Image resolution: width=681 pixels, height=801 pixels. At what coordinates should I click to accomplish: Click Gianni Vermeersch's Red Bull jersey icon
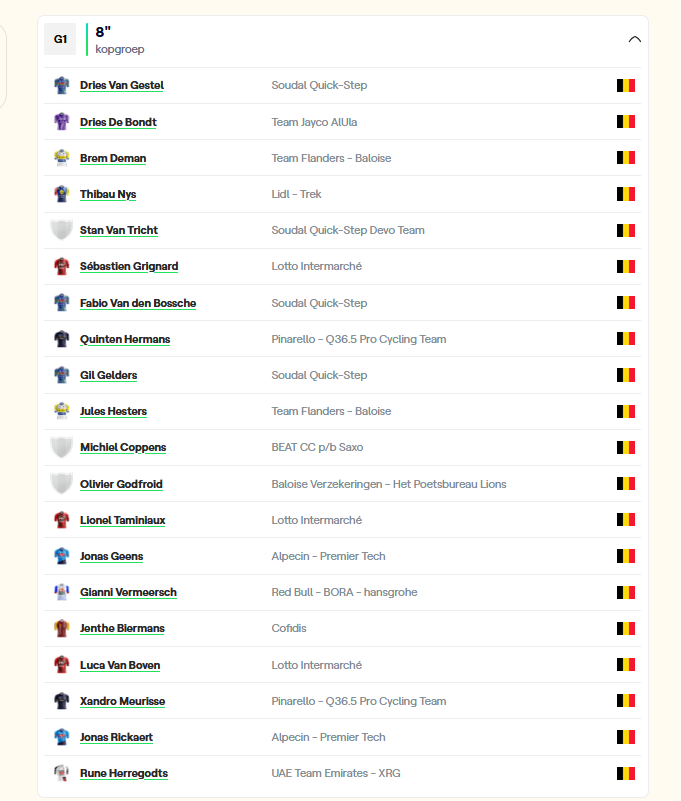point(62,592)
